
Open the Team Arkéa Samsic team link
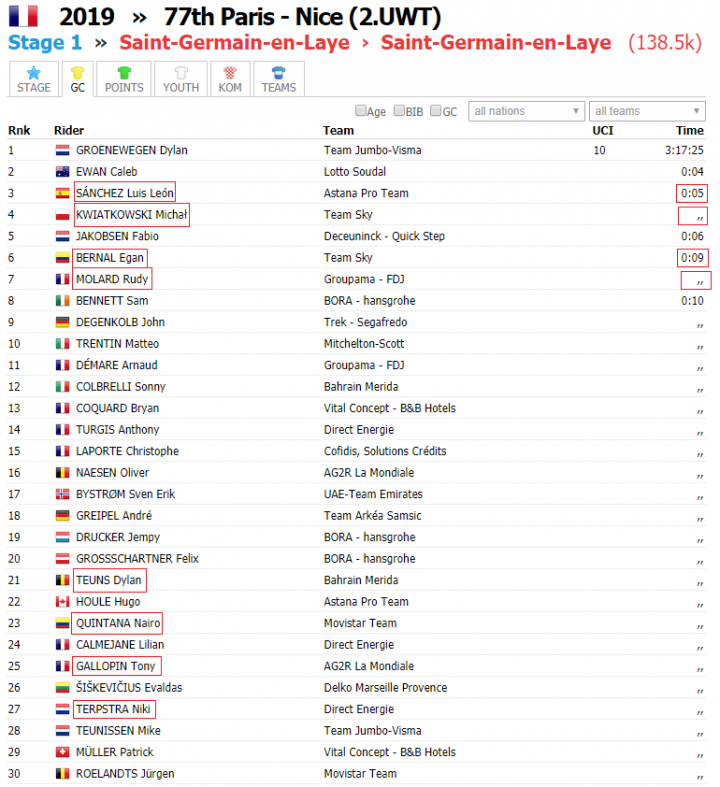(x=372, y=515)
